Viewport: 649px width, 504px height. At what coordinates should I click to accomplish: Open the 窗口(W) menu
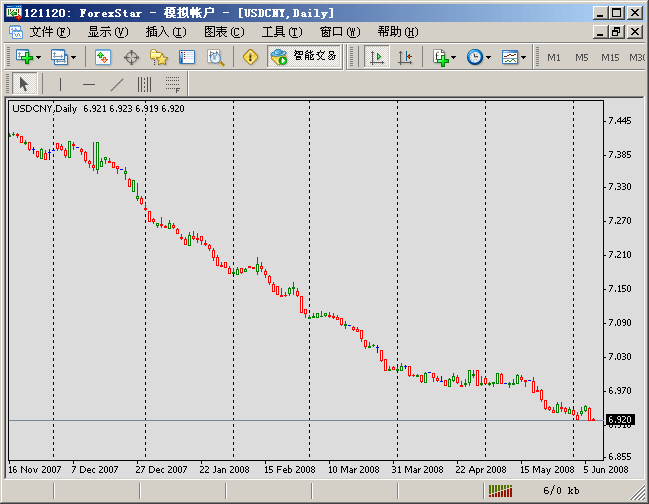[340, 32]
